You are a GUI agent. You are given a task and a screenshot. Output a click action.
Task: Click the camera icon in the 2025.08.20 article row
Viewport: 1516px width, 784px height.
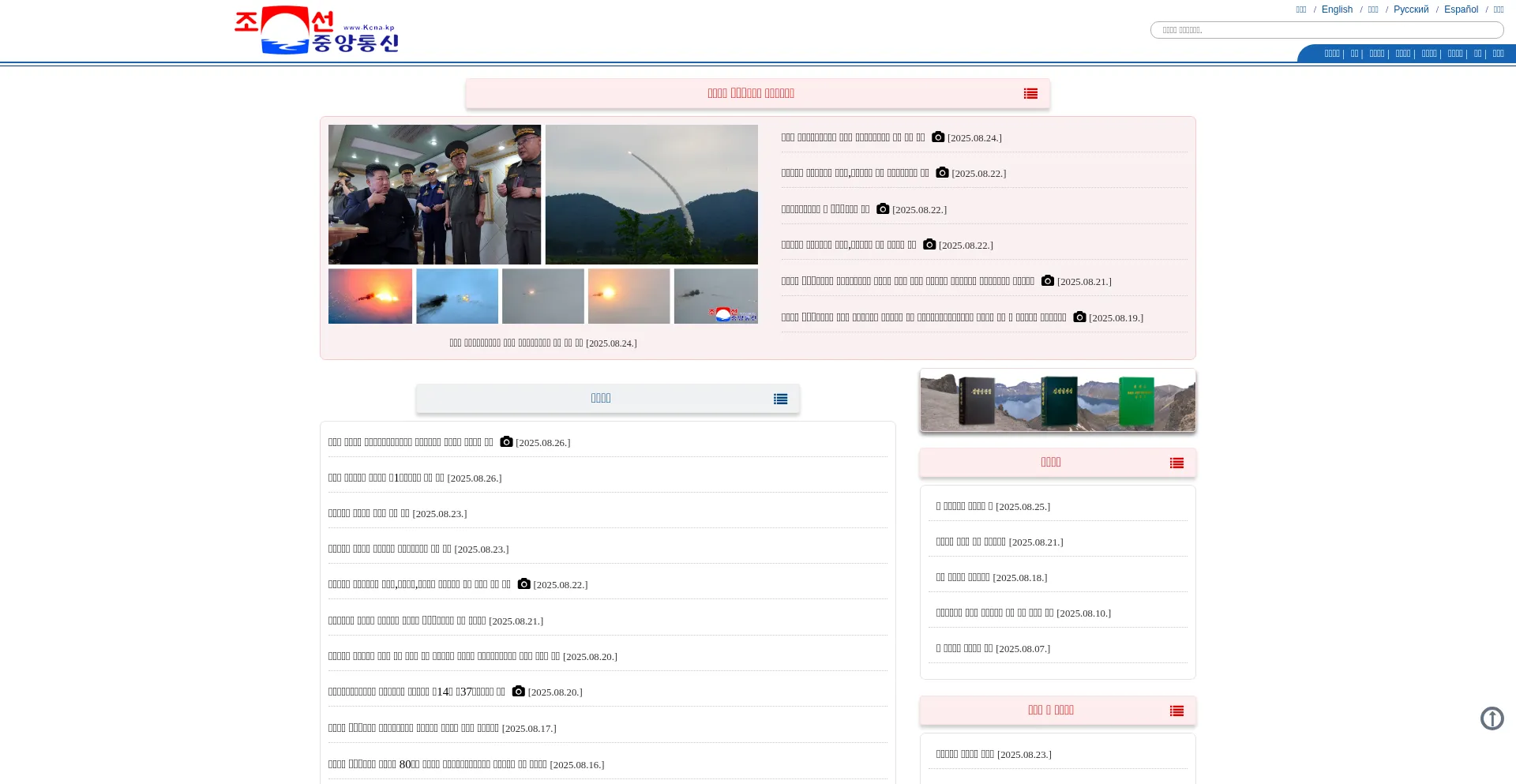click(519, 691)
